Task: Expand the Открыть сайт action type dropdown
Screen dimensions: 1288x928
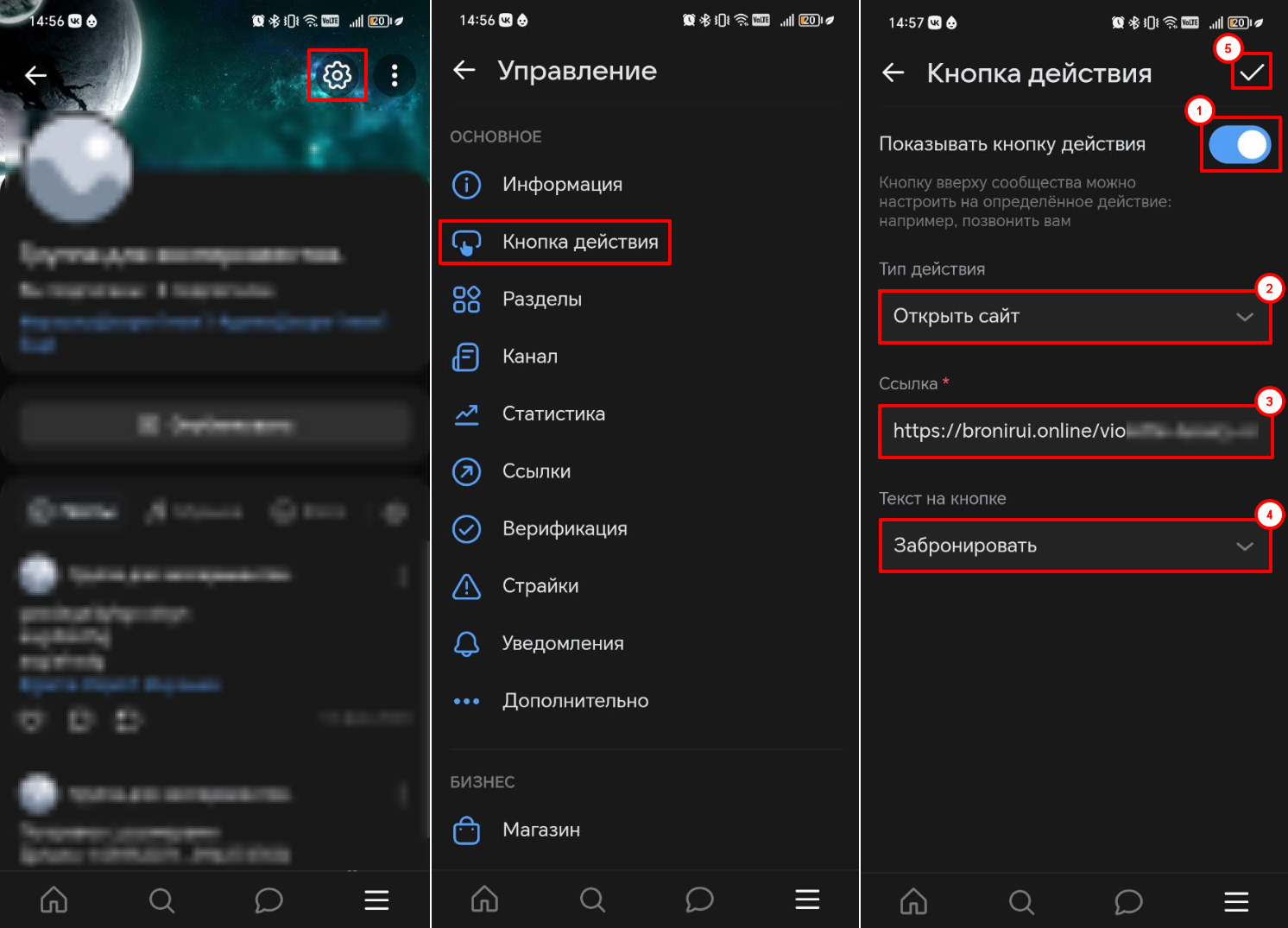Action: [x=1074, y=317]
